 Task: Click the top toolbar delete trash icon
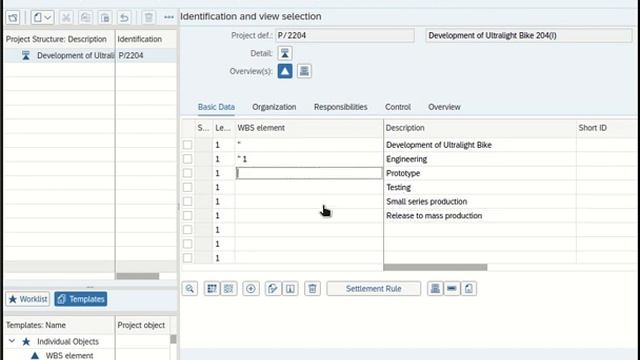(149, 18)
